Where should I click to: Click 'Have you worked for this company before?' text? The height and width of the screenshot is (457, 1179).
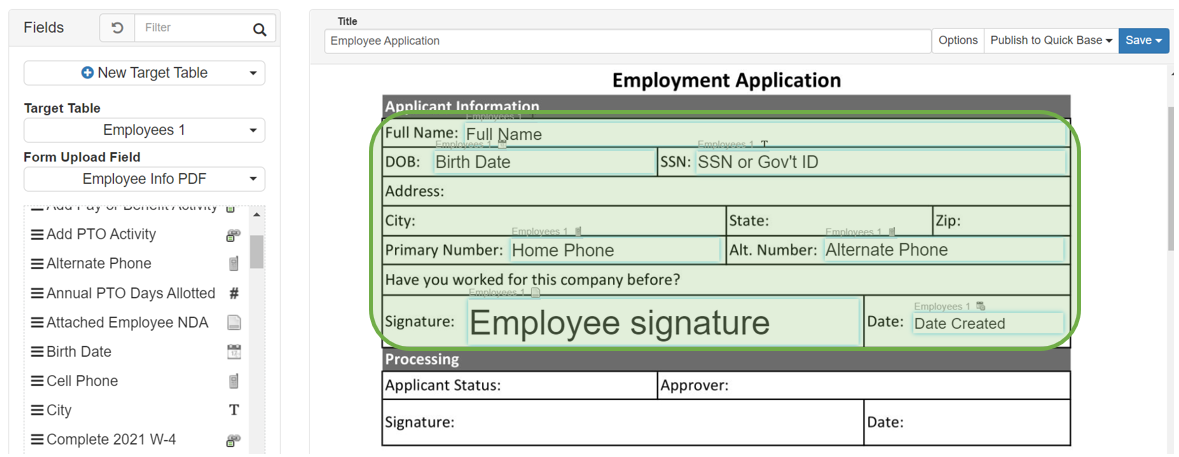point(532,280)
